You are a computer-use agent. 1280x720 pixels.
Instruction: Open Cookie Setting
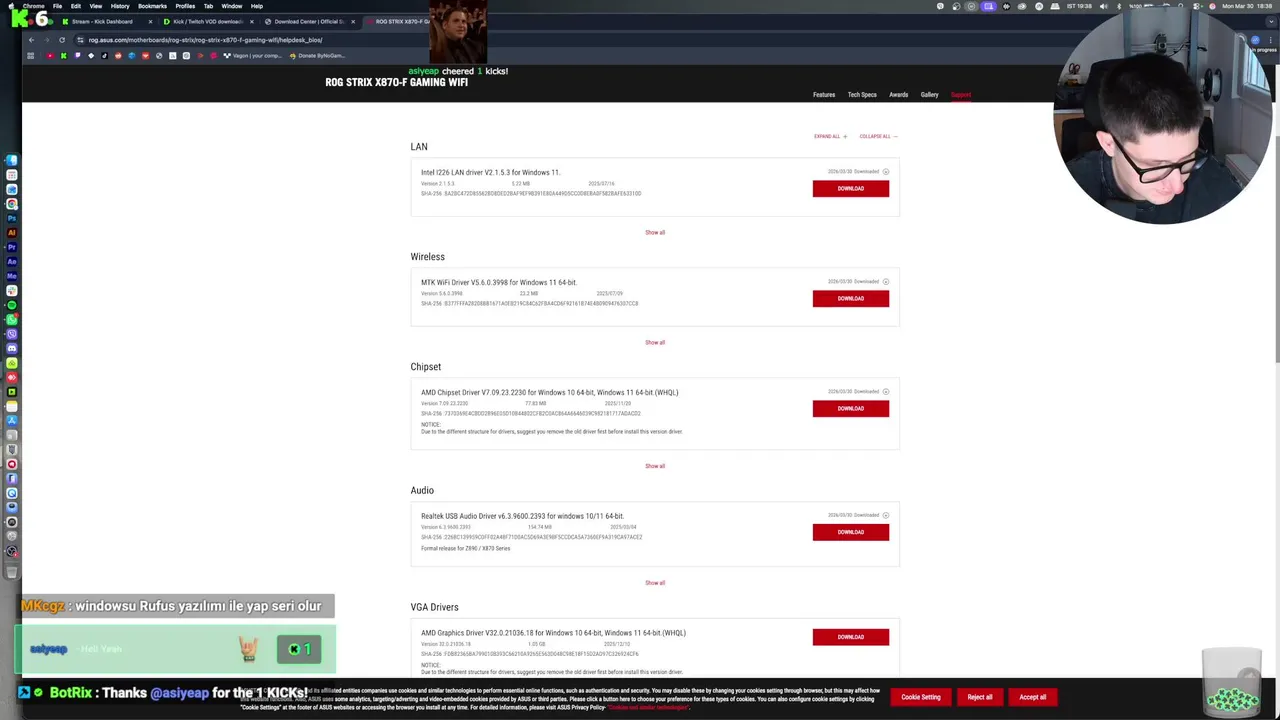(x=921, y=697)
